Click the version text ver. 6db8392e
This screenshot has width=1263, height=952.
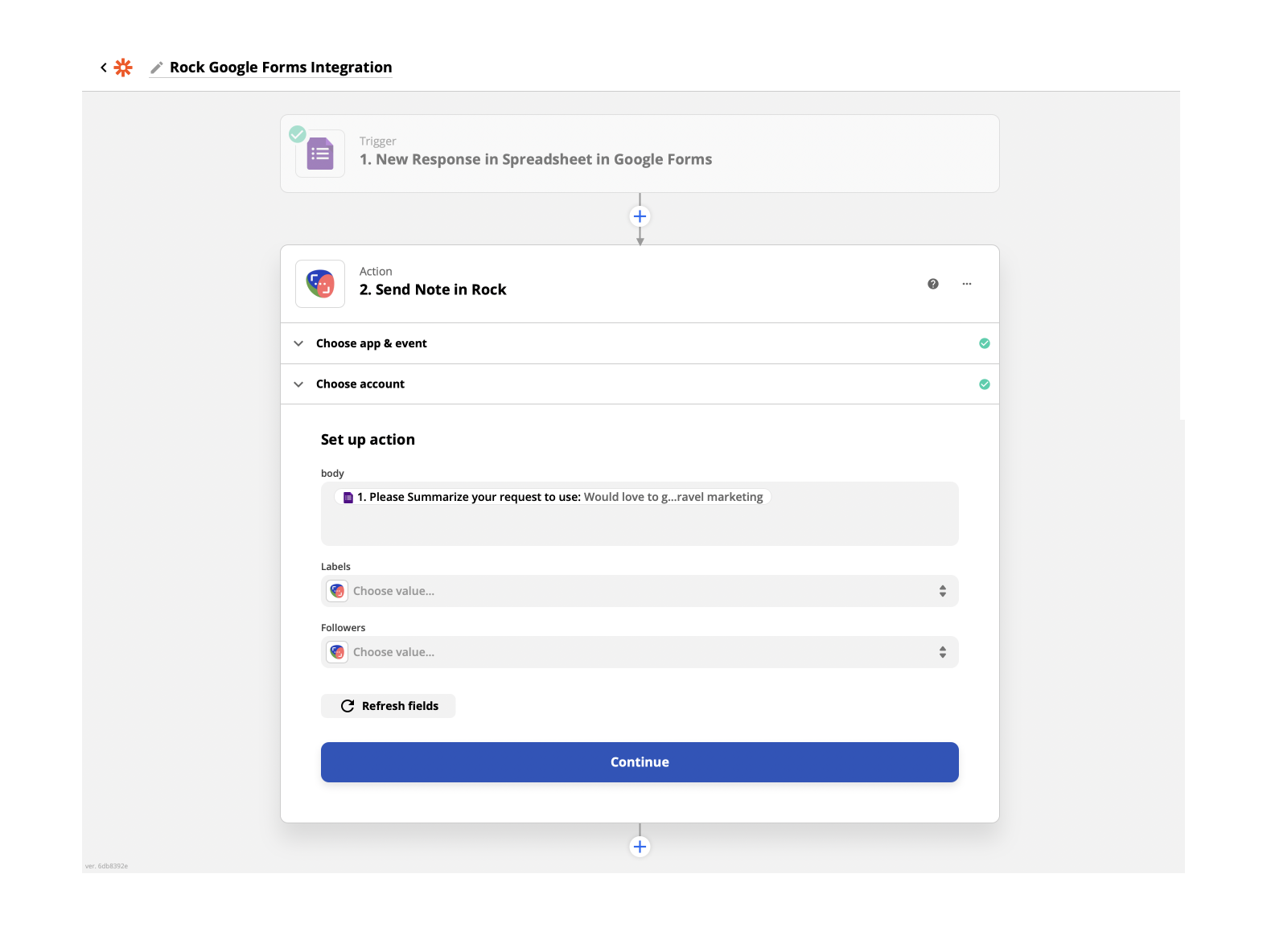coord(106,866)
